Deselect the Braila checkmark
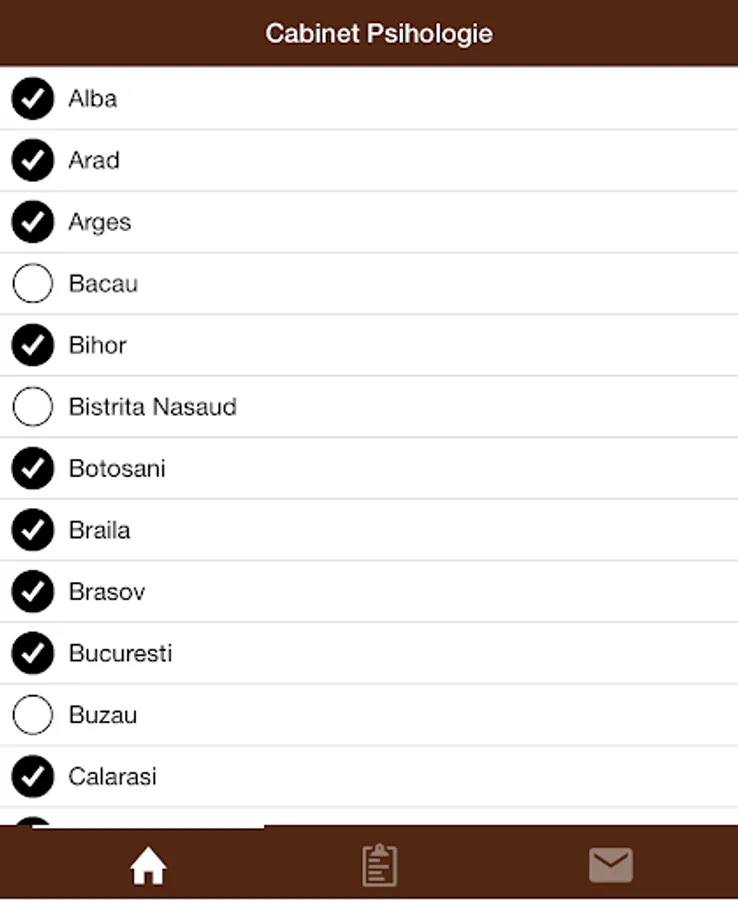This screenshot has height=900, width=738. point(33,530)
